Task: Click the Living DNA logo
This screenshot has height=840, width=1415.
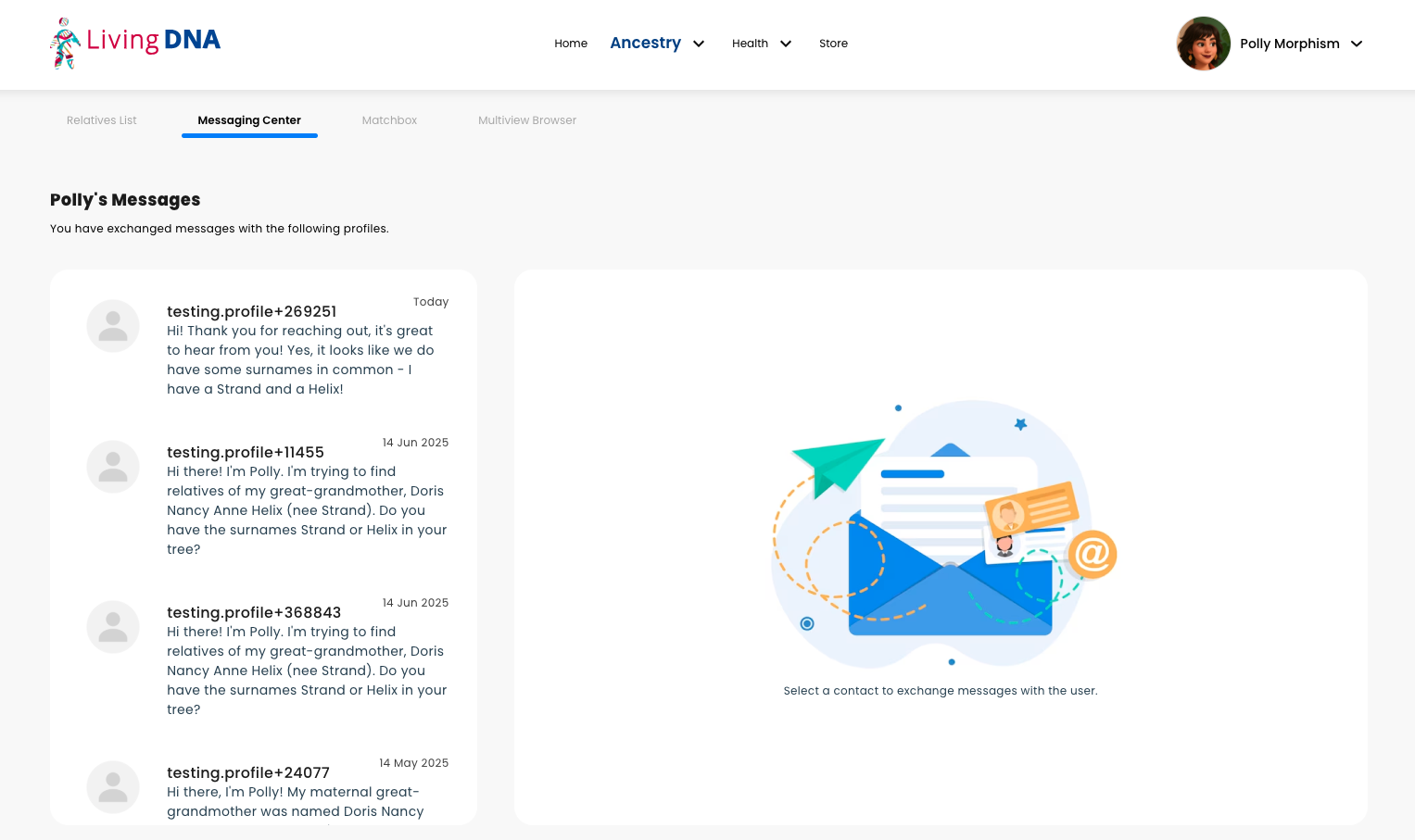Action: point(135,43)
